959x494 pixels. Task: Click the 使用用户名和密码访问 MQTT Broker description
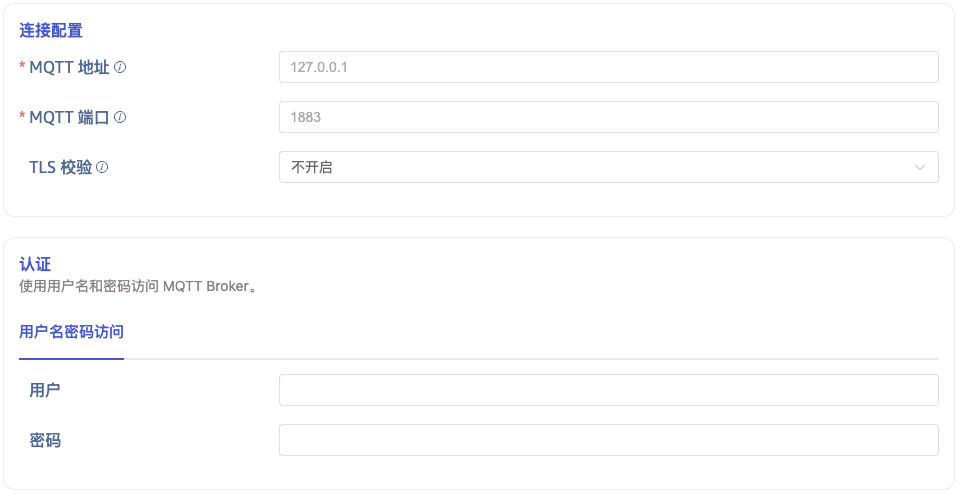click(x=139, y=286)
